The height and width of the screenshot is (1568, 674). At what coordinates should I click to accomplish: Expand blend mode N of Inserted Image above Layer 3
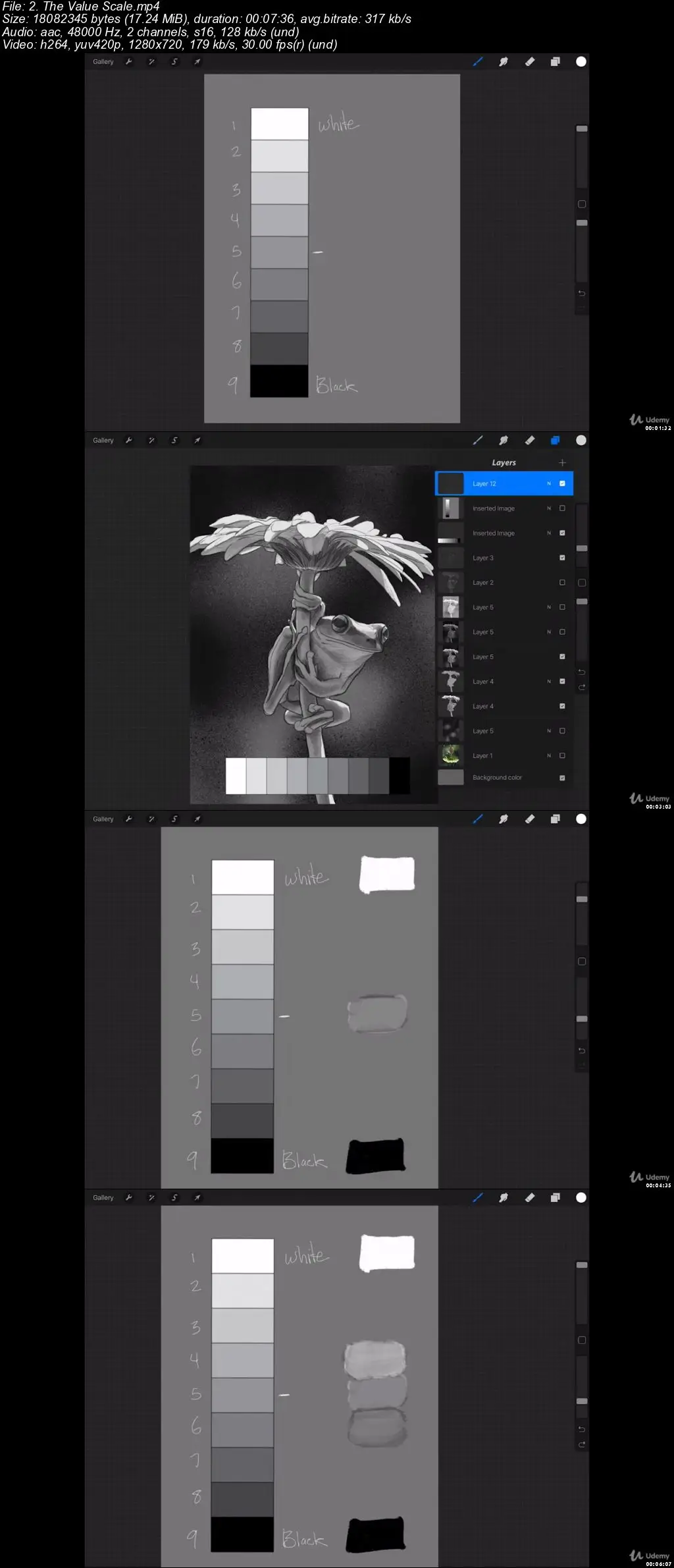[x=549, y=533]
